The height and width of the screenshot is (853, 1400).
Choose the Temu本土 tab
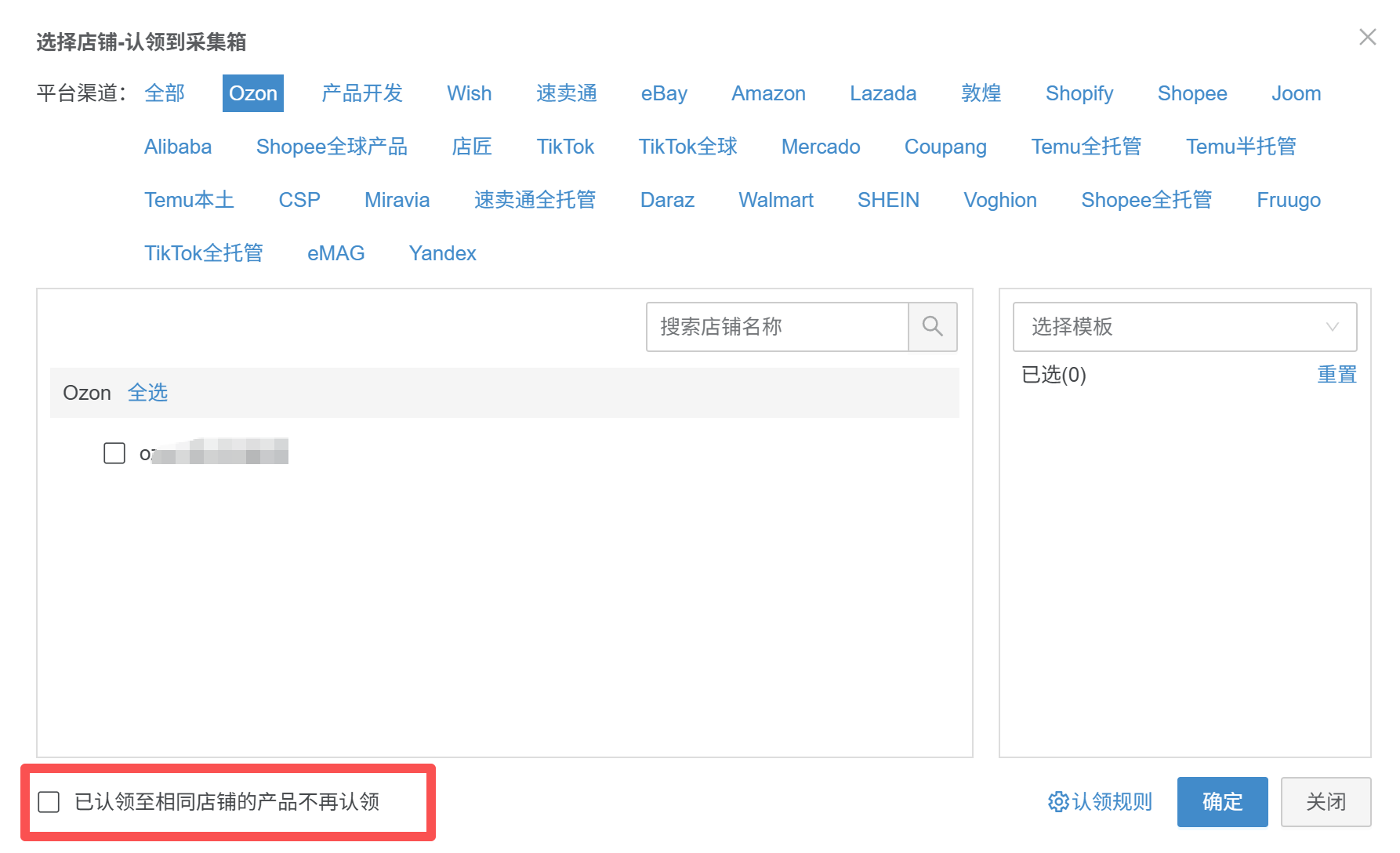pos(189,200)
